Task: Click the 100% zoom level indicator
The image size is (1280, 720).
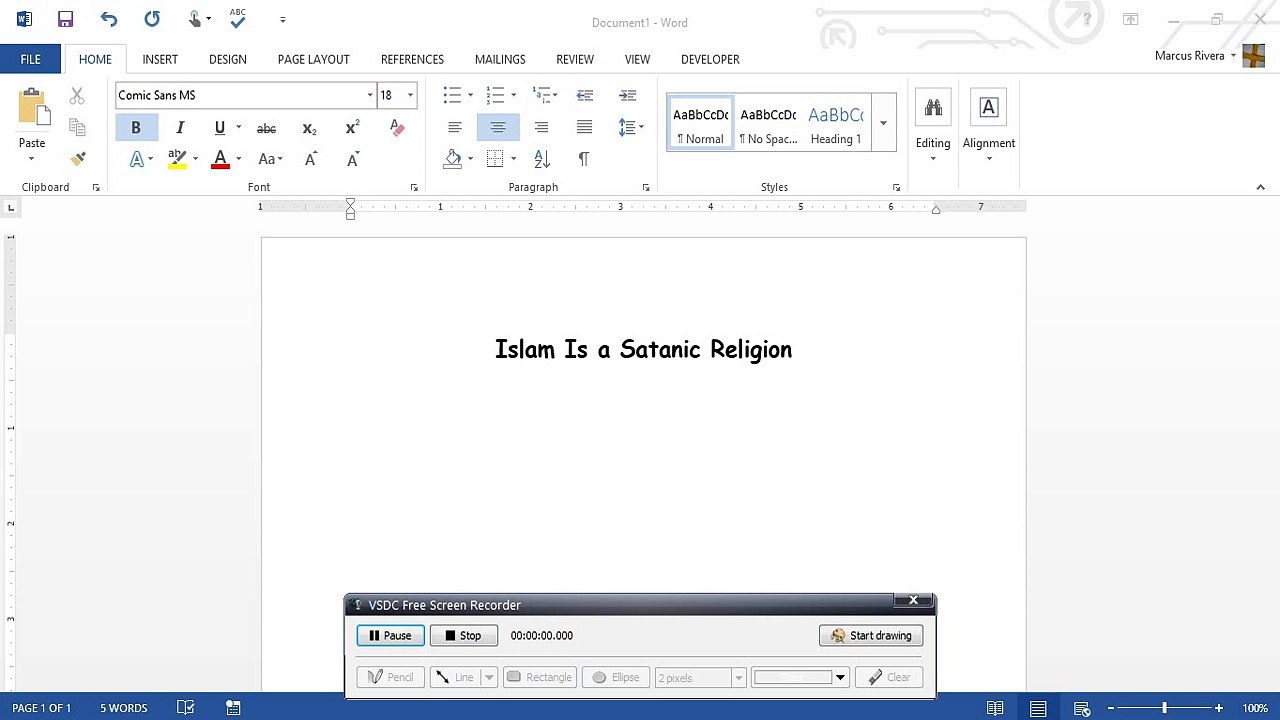Action: point(1255,708)
